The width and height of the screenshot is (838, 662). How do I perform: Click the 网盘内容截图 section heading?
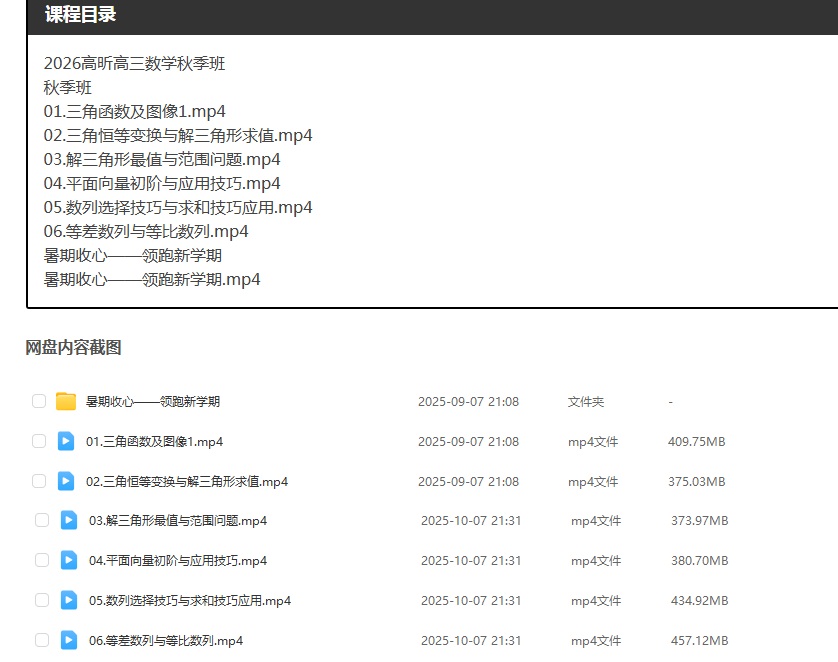[73, 348]
